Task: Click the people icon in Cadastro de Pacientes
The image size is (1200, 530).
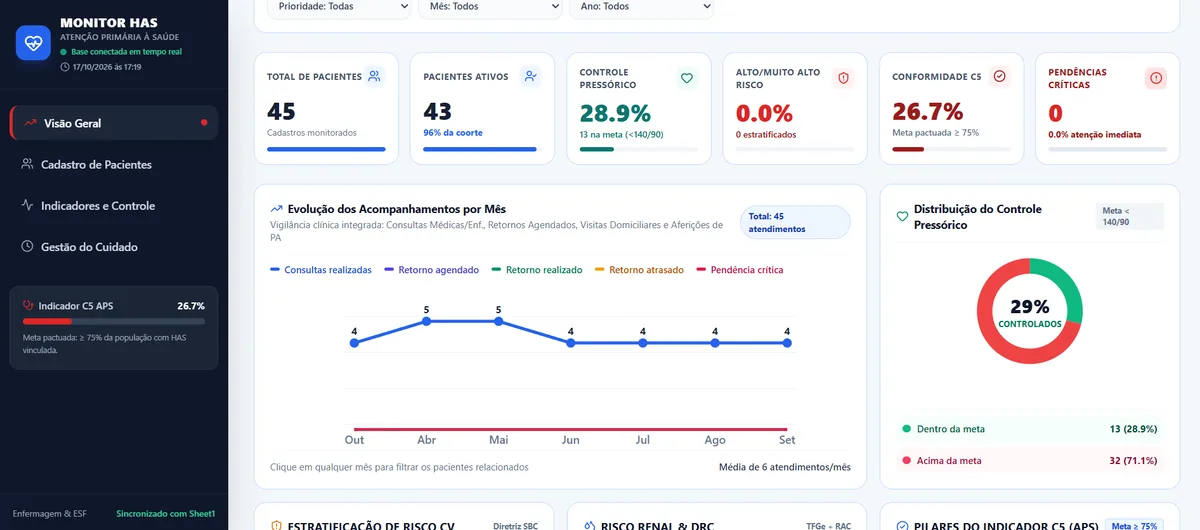Action: click(28, 164)
